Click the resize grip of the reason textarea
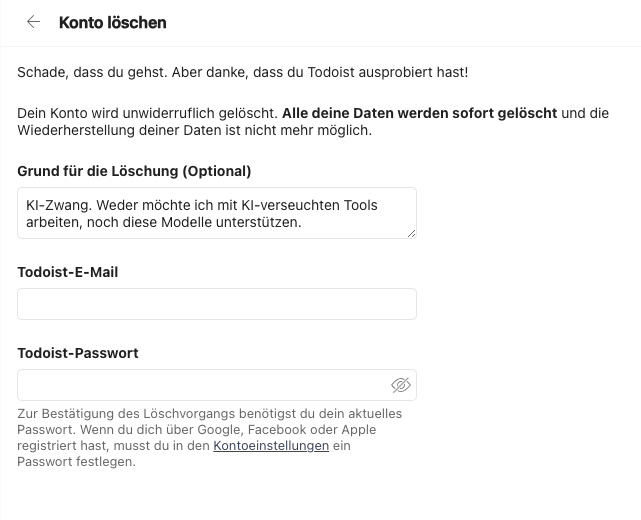This screenshot has width=641, height=520. [x=412, y=233]
